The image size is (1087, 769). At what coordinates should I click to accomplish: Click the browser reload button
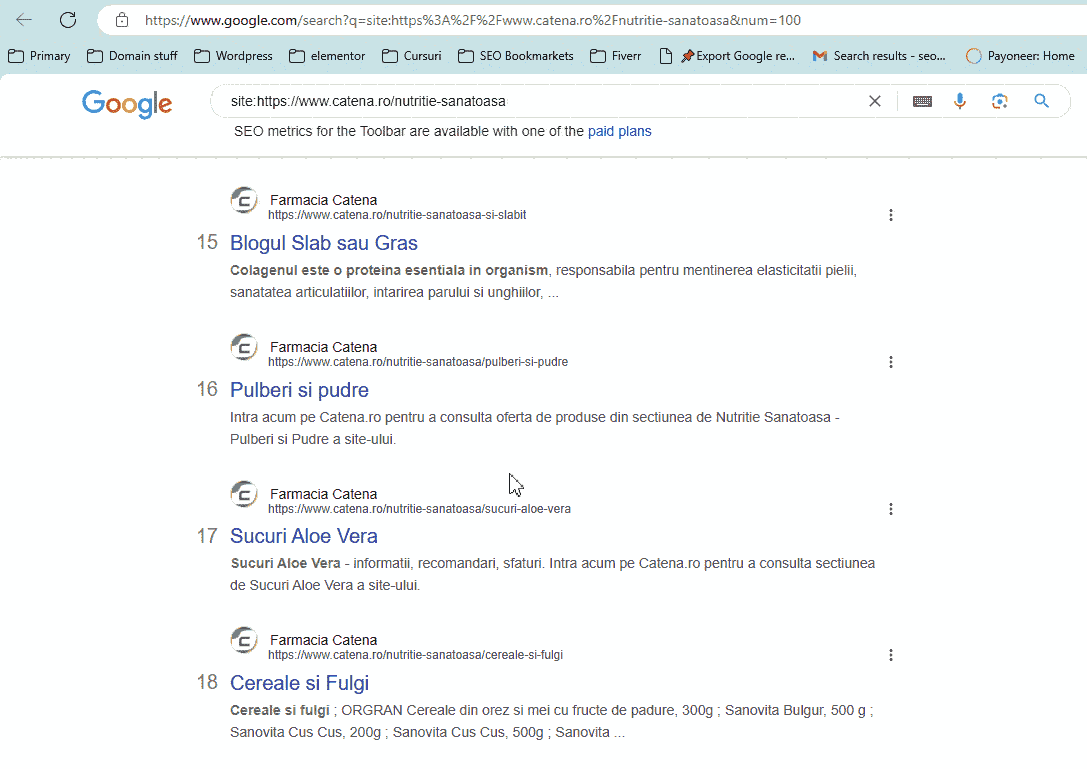68,20
